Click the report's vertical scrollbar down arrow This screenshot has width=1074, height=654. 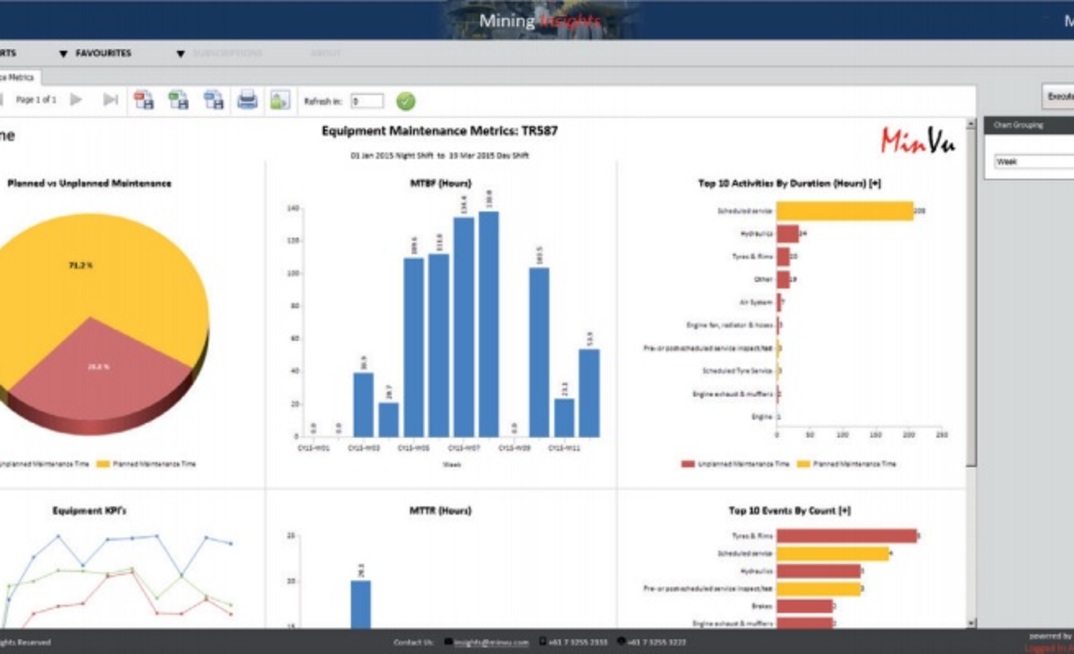[970, 623]
